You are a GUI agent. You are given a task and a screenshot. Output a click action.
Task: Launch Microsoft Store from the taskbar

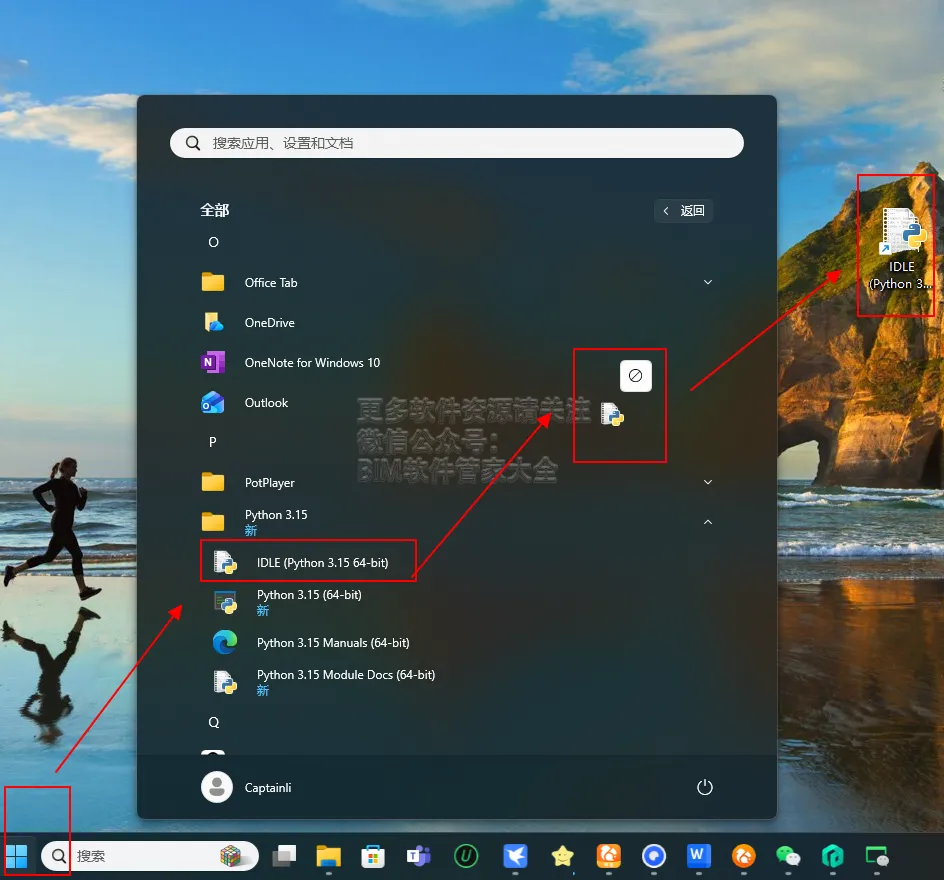(x=373, y=856)
